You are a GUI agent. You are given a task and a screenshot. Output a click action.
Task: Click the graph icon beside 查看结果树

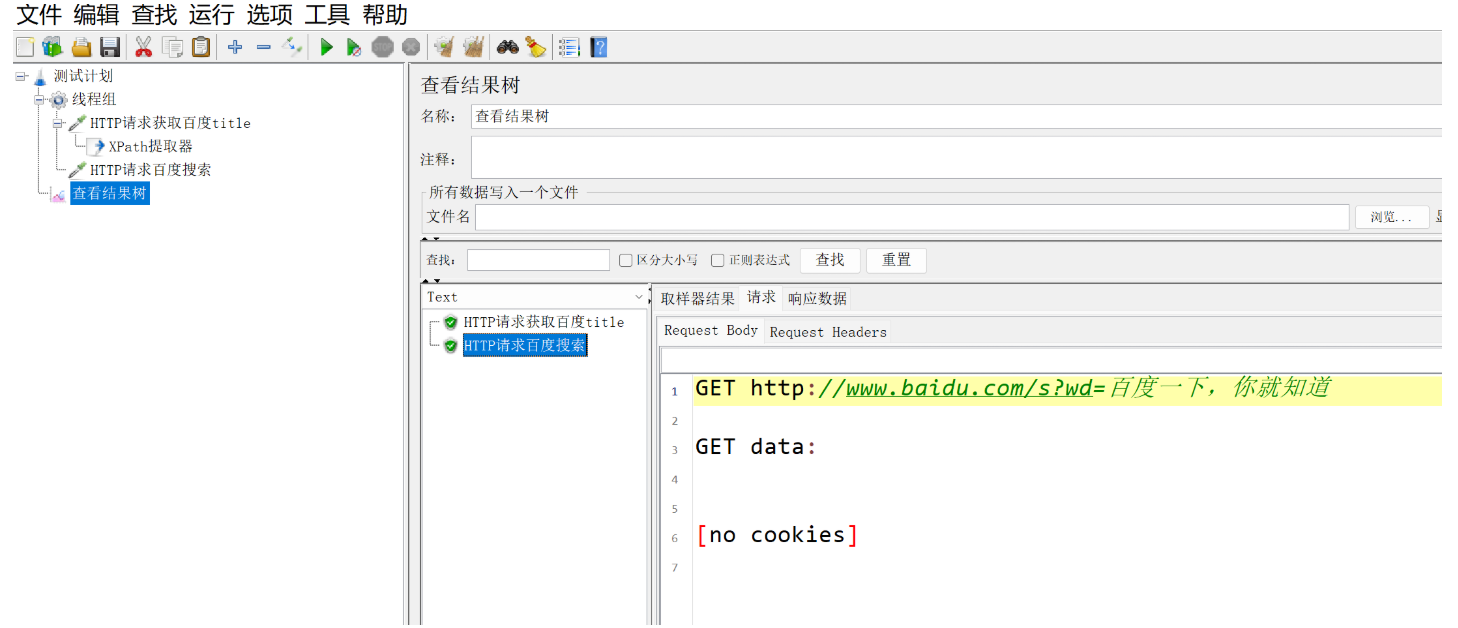point(58,194)
